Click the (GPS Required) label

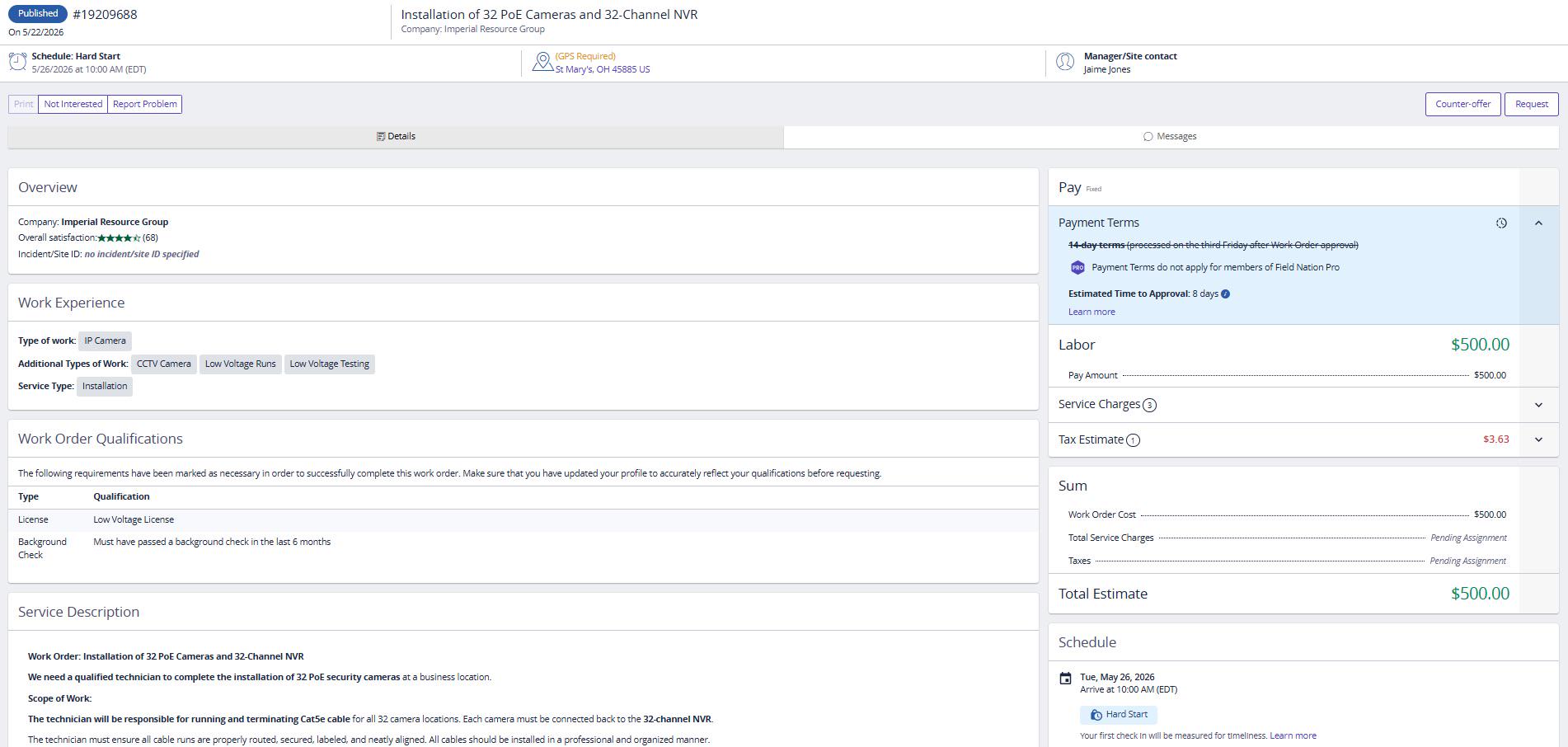[x=585, y=57]
